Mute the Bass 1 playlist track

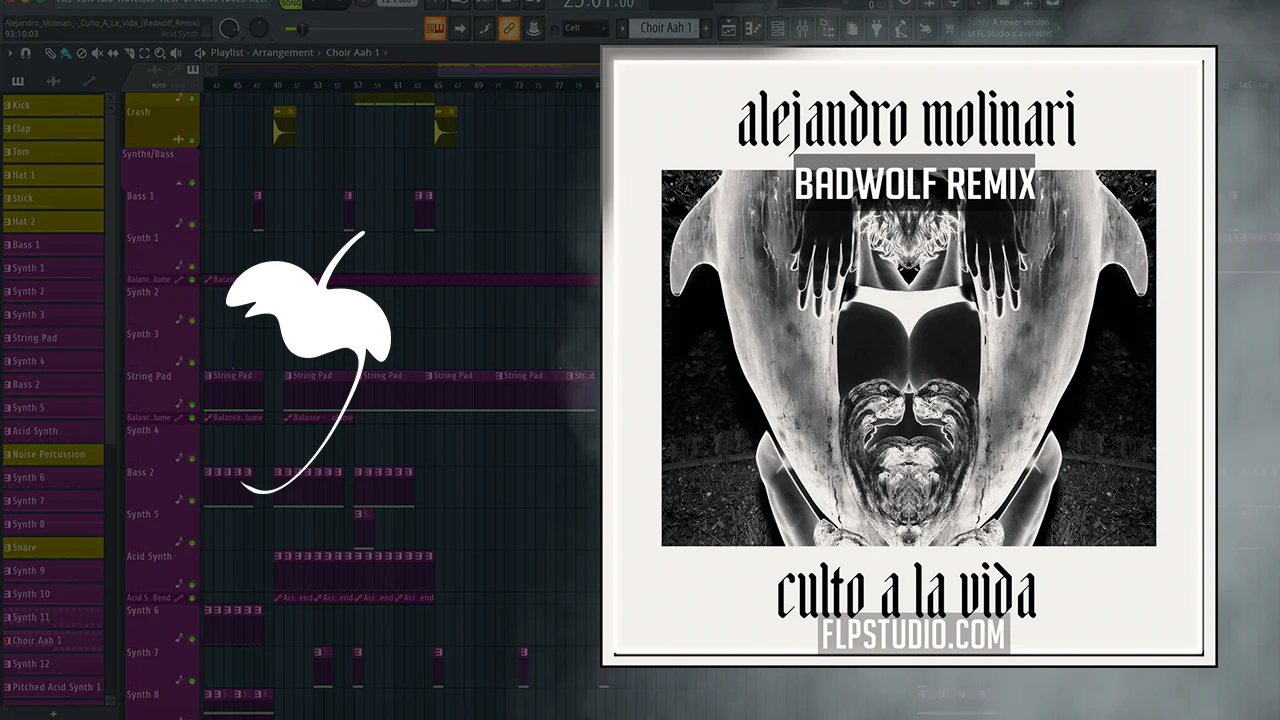coord(192,224)
